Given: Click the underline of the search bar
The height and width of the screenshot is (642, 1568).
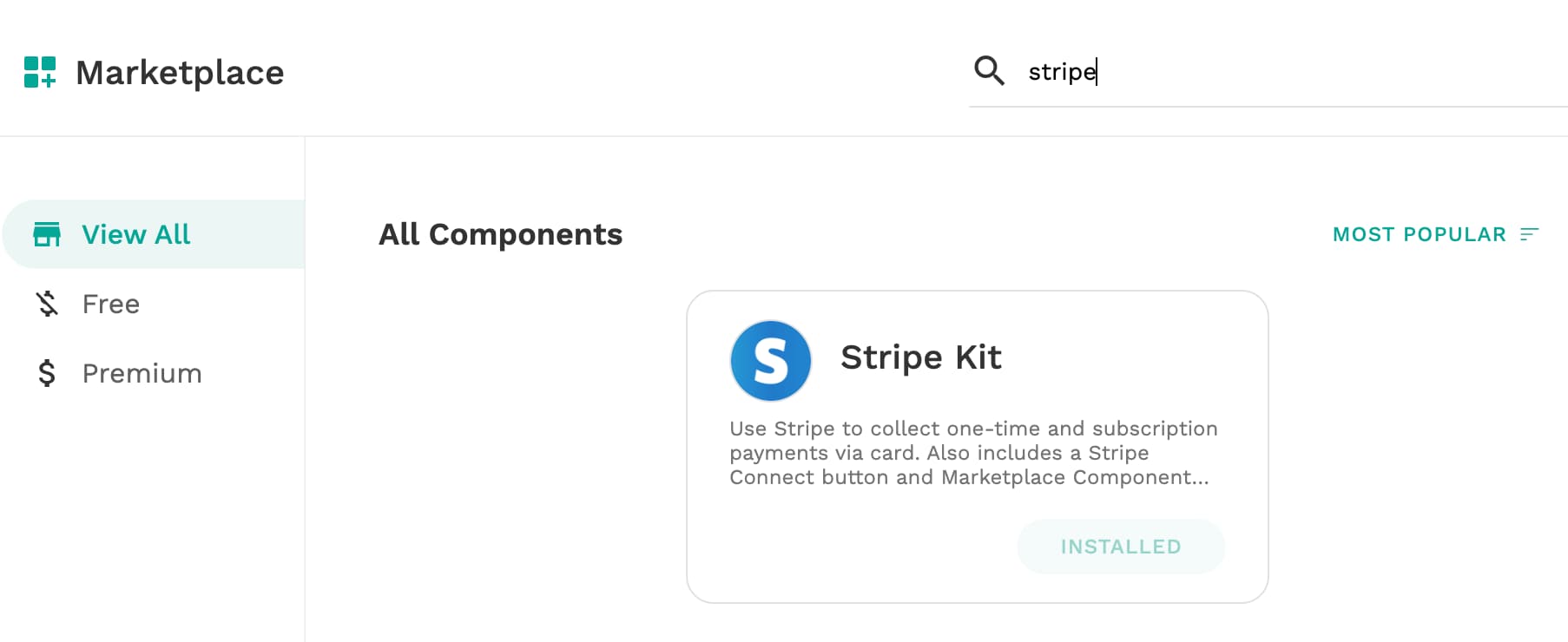Looking at the screenshot, I should pos(1268,107).
